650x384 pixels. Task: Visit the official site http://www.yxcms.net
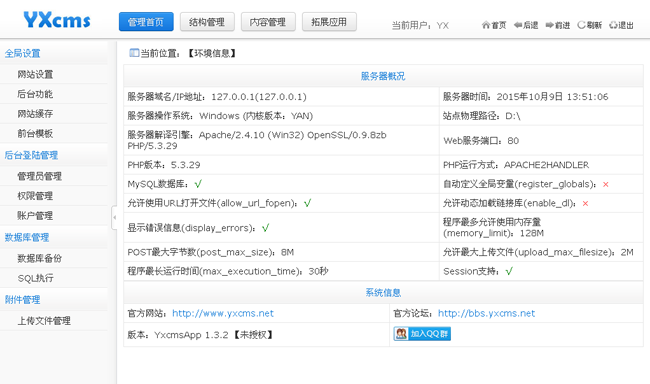223,314
